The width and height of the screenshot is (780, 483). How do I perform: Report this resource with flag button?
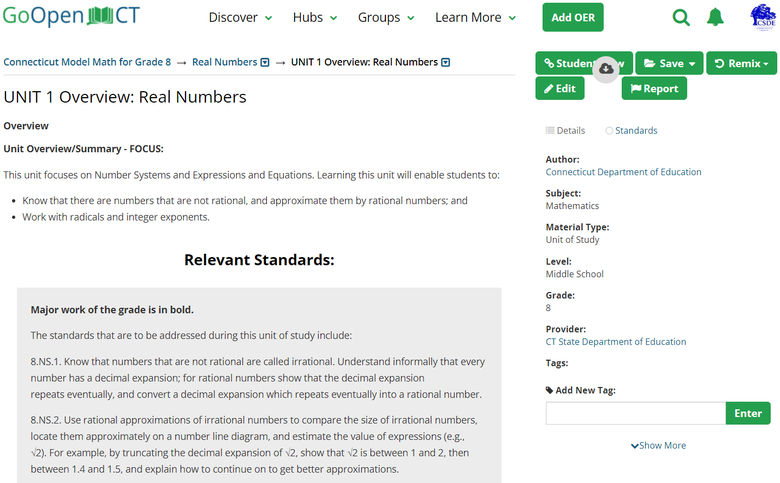coord(653,88)
